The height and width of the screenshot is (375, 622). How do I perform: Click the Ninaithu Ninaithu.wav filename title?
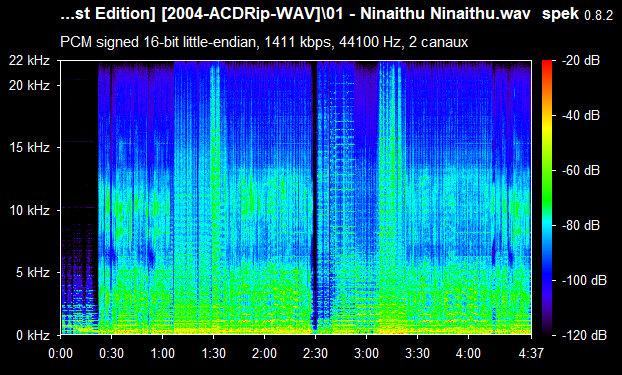pyautogui.click(x=445, y=14)
